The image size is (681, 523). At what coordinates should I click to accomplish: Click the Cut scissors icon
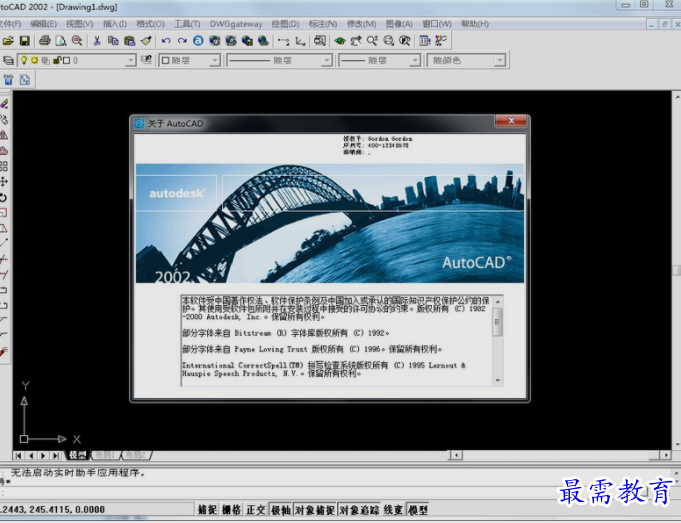97,41
